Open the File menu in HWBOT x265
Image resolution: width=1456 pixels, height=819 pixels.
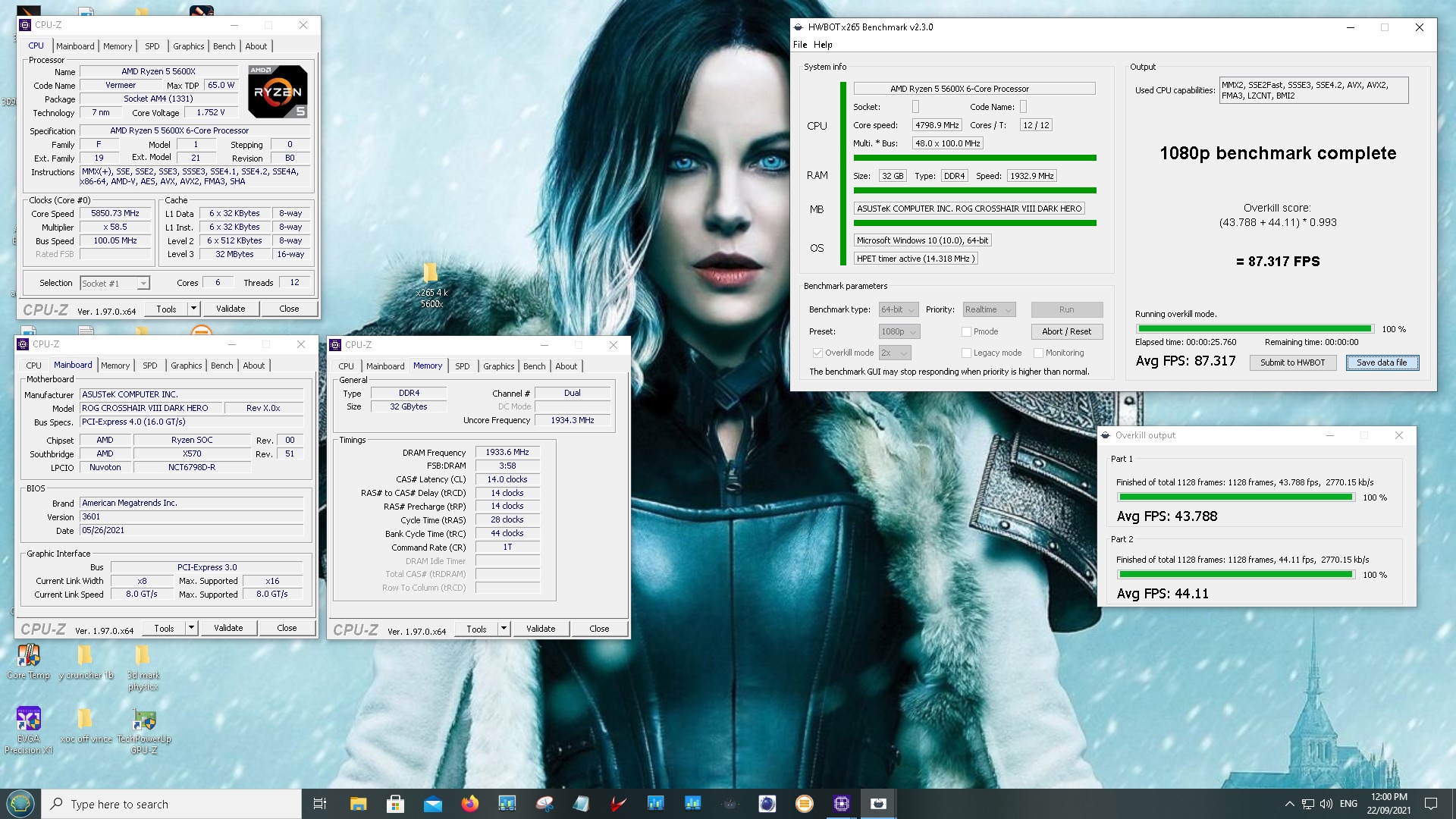pyautogui.click(x=800, y=45)
